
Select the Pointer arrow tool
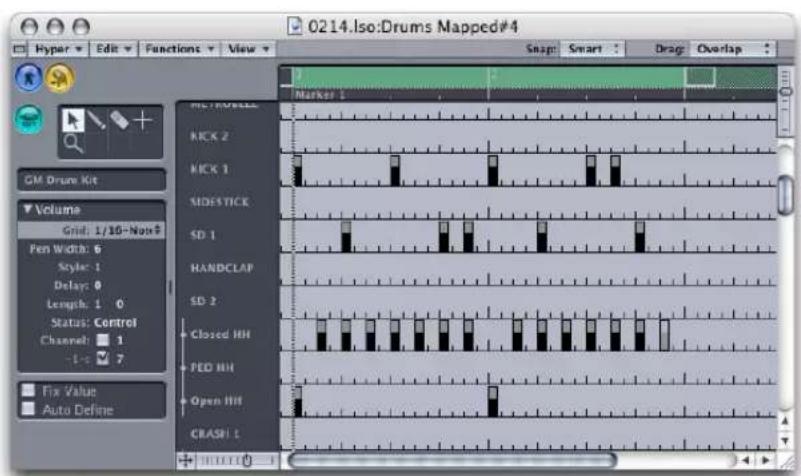coord(73,121)
